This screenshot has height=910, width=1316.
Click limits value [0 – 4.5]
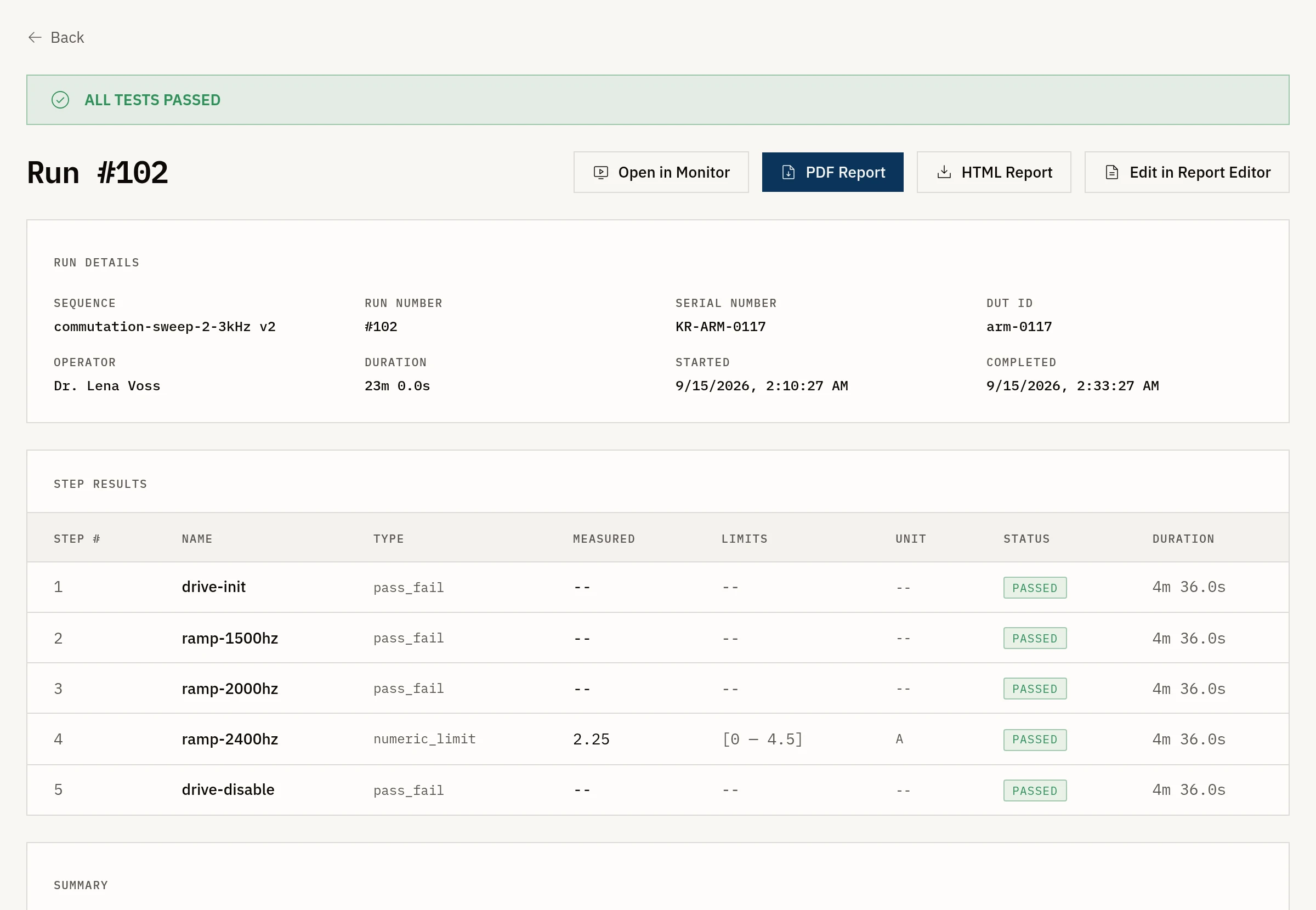pos(762,739)
